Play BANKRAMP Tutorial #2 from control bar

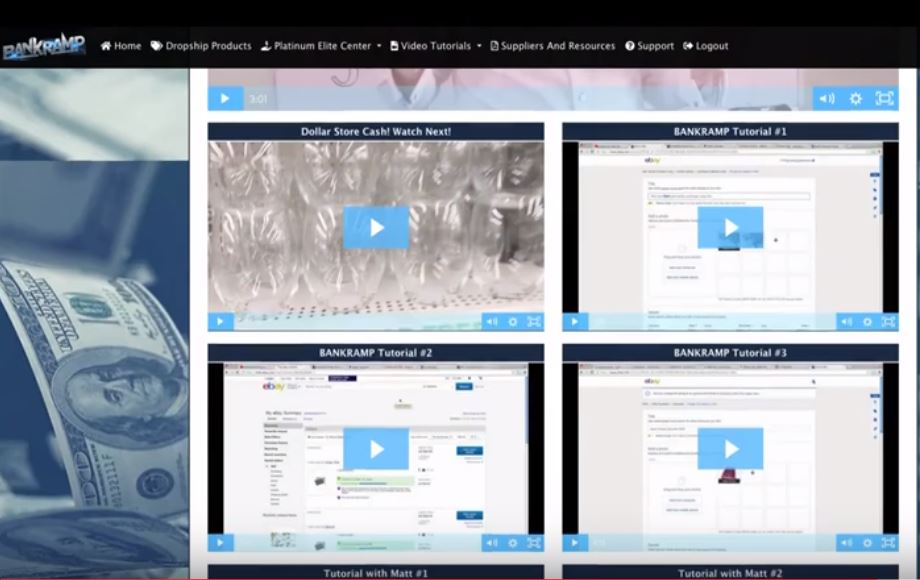[x=221, y=542]
